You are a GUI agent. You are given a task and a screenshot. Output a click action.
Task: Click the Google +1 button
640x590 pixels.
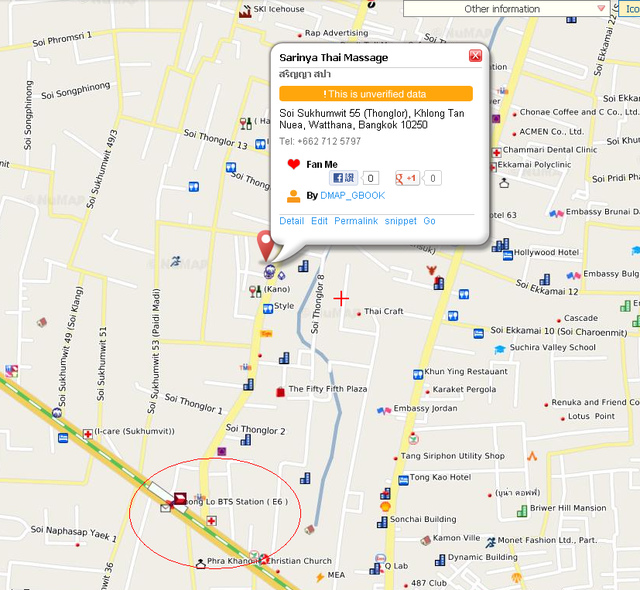[407, 178]
